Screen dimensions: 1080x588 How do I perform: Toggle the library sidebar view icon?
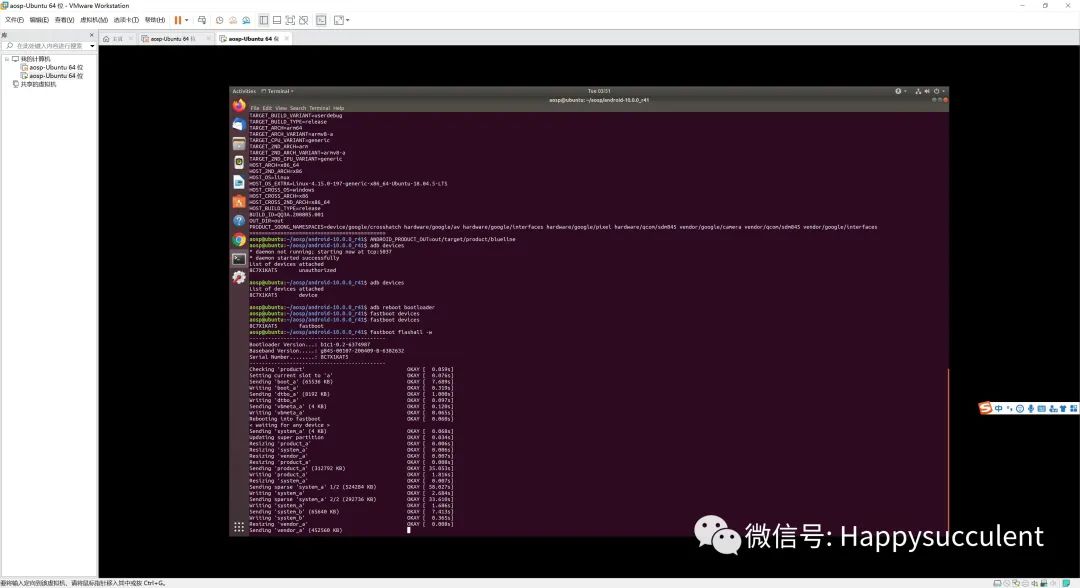[x=263, y=20]
